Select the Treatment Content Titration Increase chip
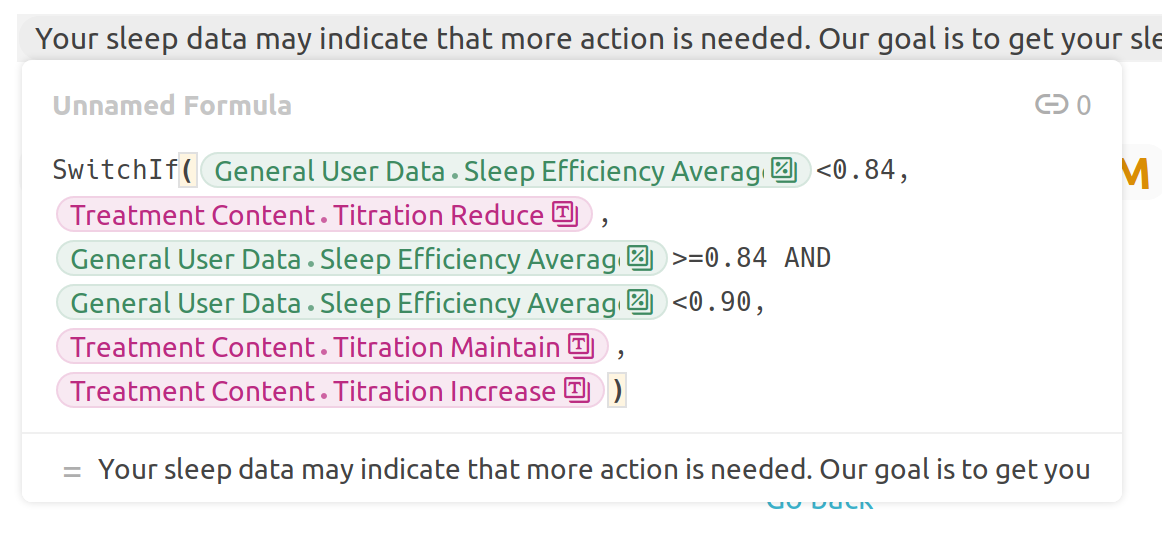This screenshot has width=1162, height=548. click(x=331, y=389)
